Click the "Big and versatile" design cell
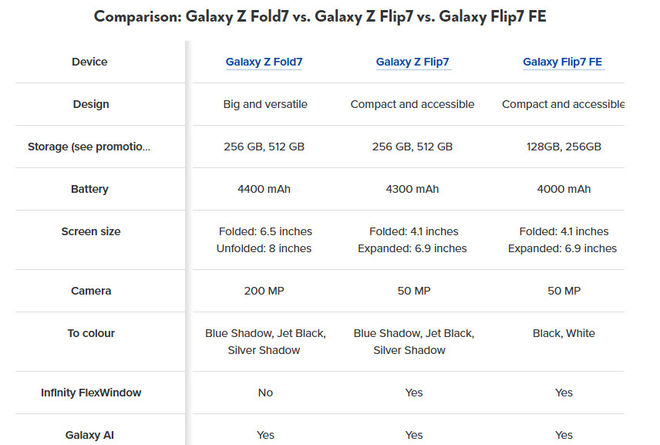 [265, 104]
